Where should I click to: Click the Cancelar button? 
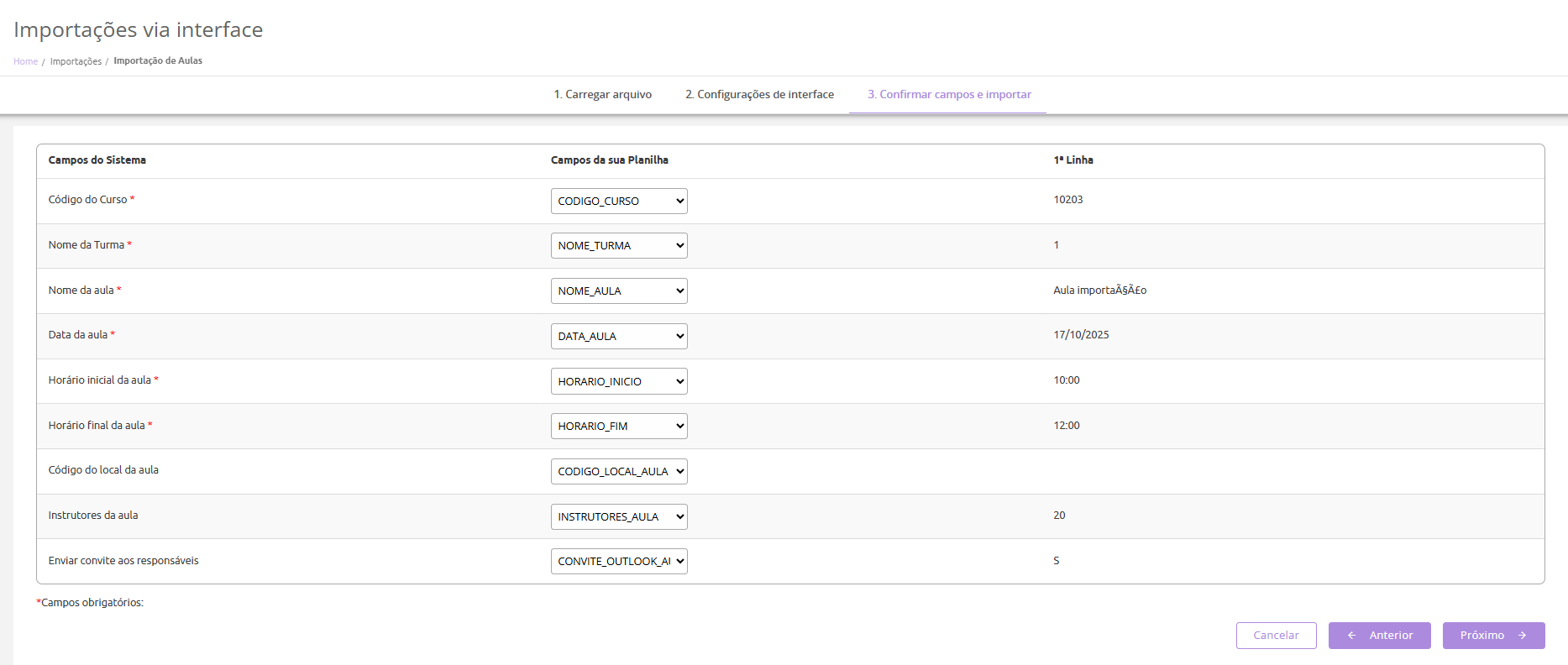(1276, 636)
